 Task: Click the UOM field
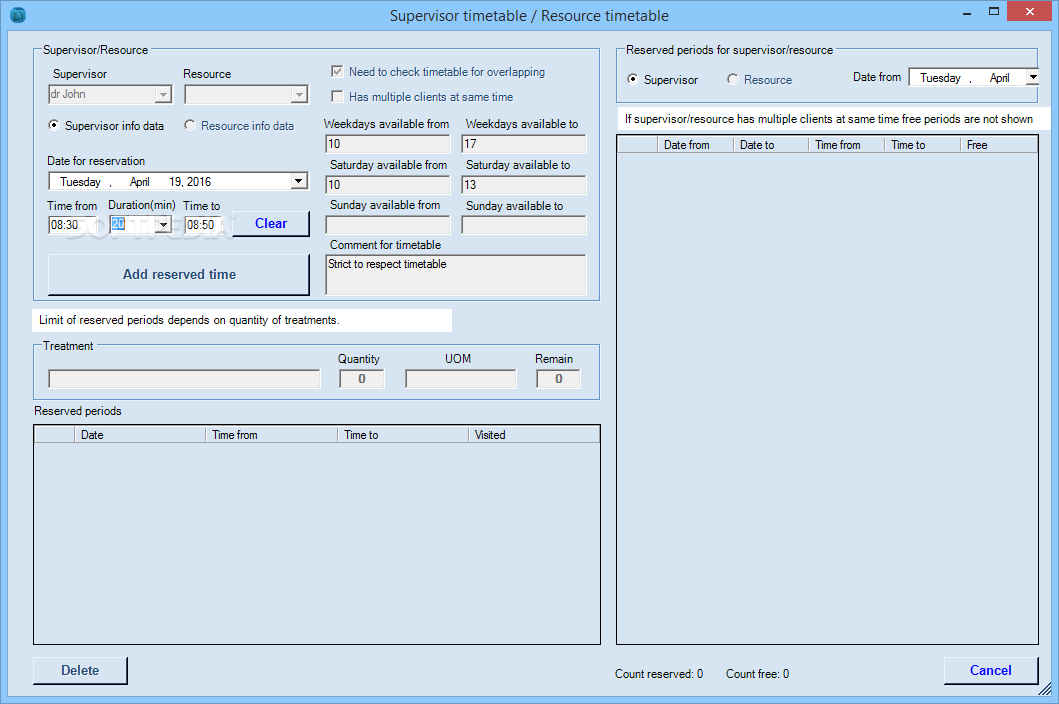[x=461, y=379]
